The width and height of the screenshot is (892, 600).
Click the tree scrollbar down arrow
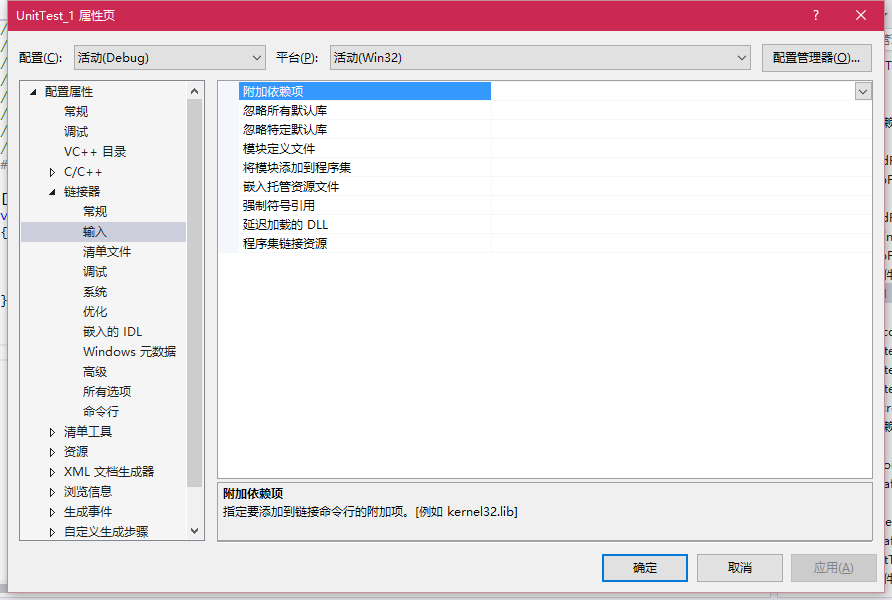pyautogui.click(x=195, y=531)
